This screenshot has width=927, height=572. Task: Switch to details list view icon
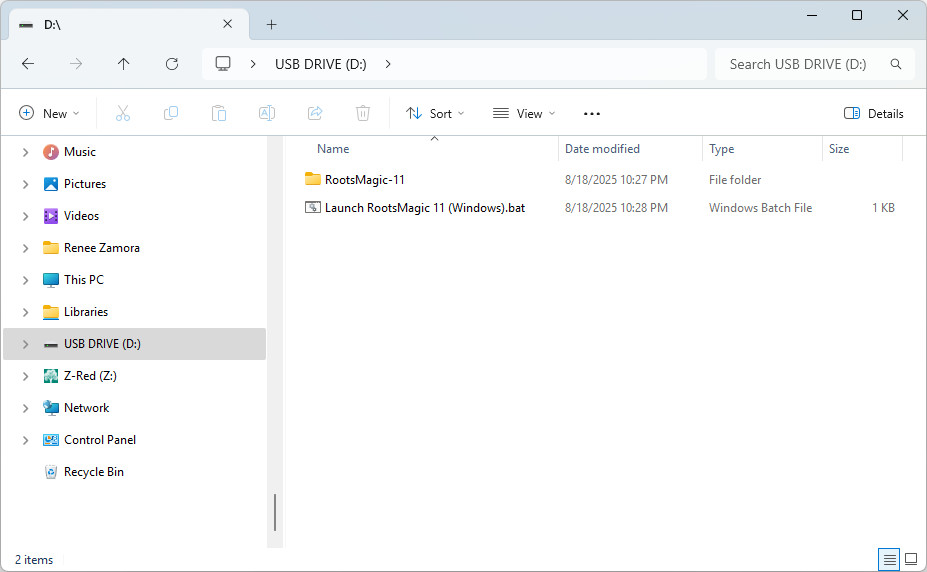point(889,559)
